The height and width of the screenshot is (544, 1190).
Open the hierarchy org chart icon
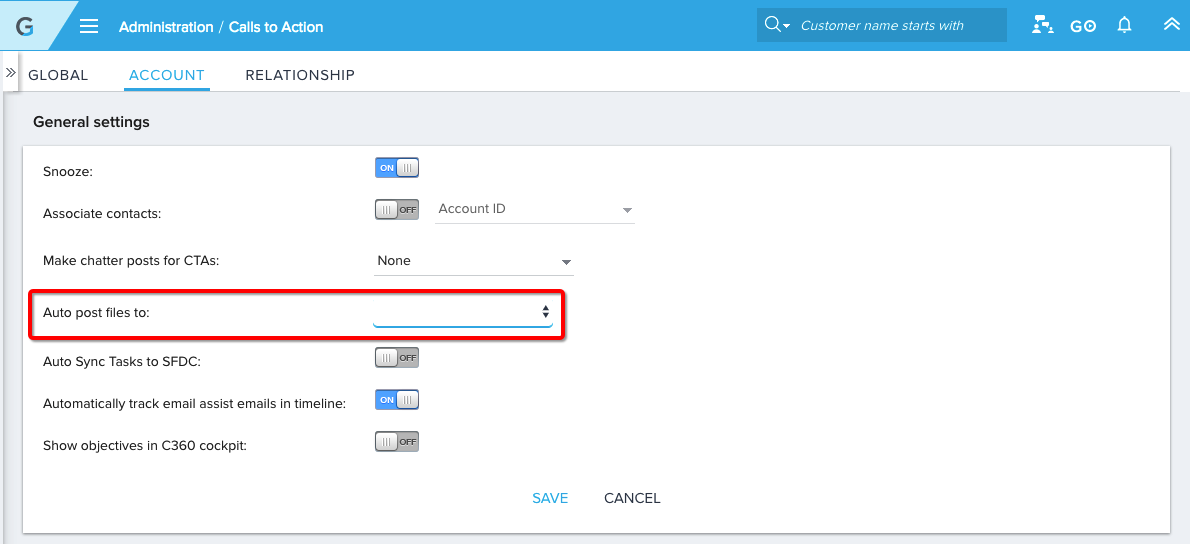[1043, 26]
